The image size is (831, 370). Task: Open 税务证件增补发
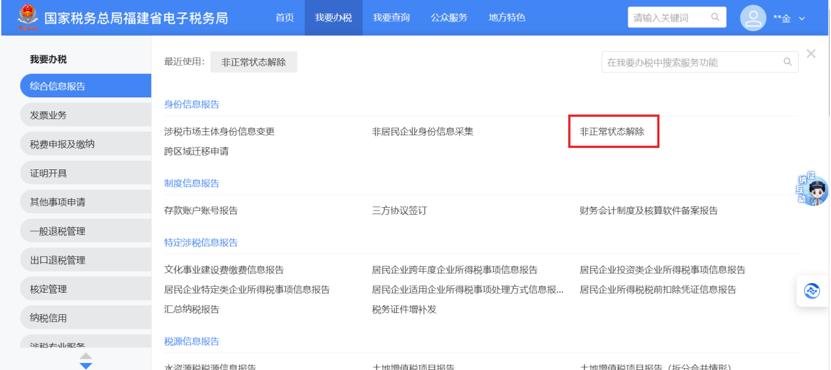click(x=404, y=310)
